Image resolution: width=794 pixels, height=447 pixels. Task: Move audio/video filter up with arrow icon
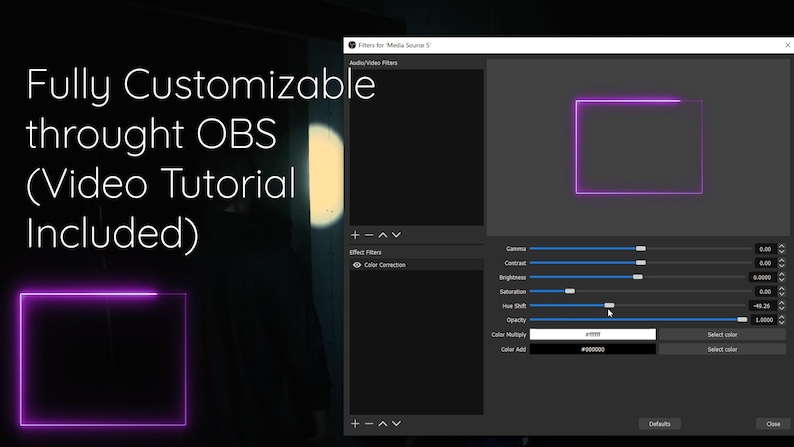pos(383,235)
